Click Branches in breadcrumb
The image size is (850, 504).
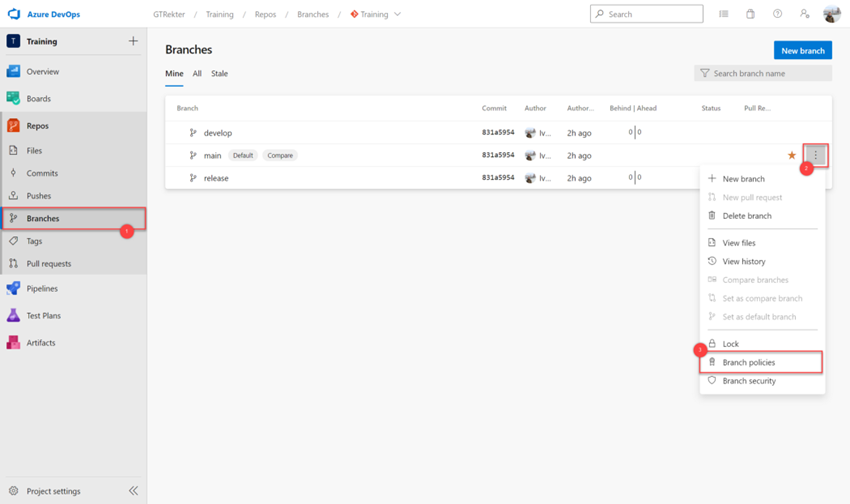click(313, 14)
